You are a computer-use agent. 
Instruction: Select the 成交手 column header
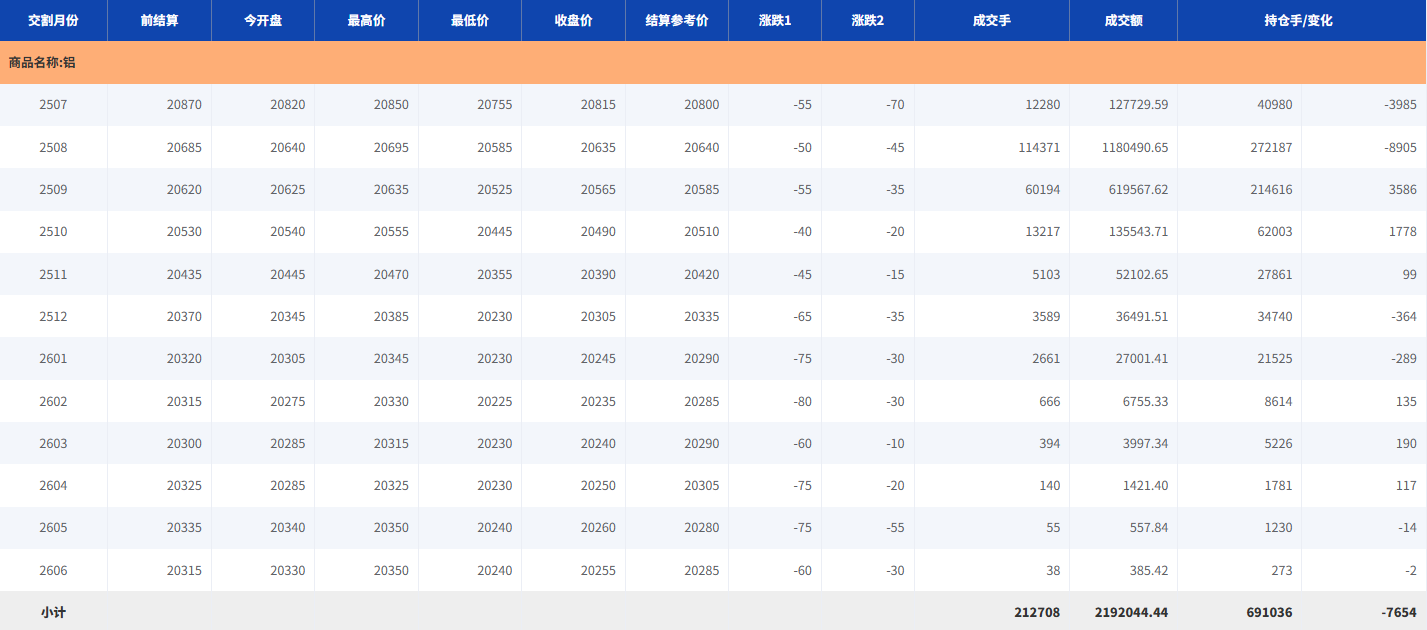(x=991, y=20)
